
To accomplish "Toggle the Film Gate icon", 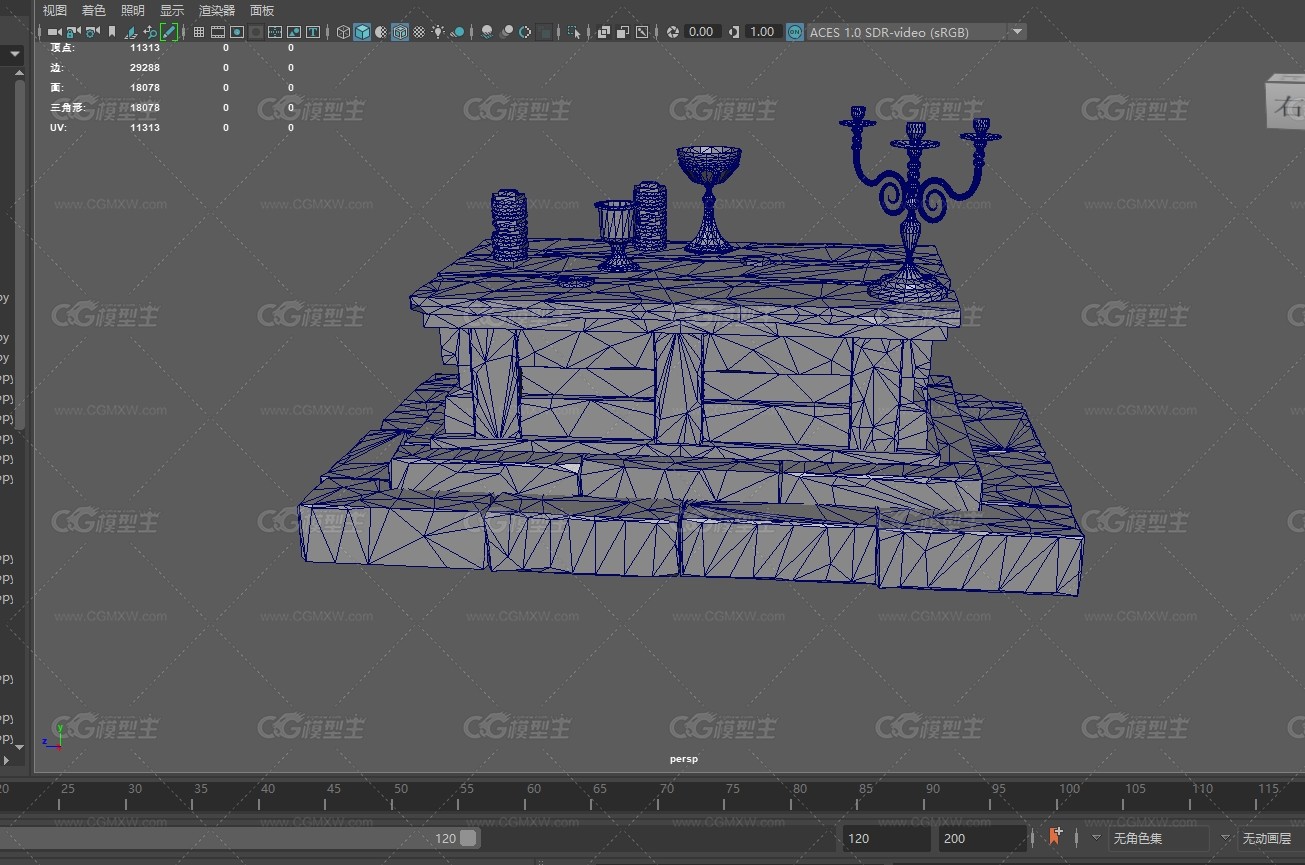I will [217, 32].
